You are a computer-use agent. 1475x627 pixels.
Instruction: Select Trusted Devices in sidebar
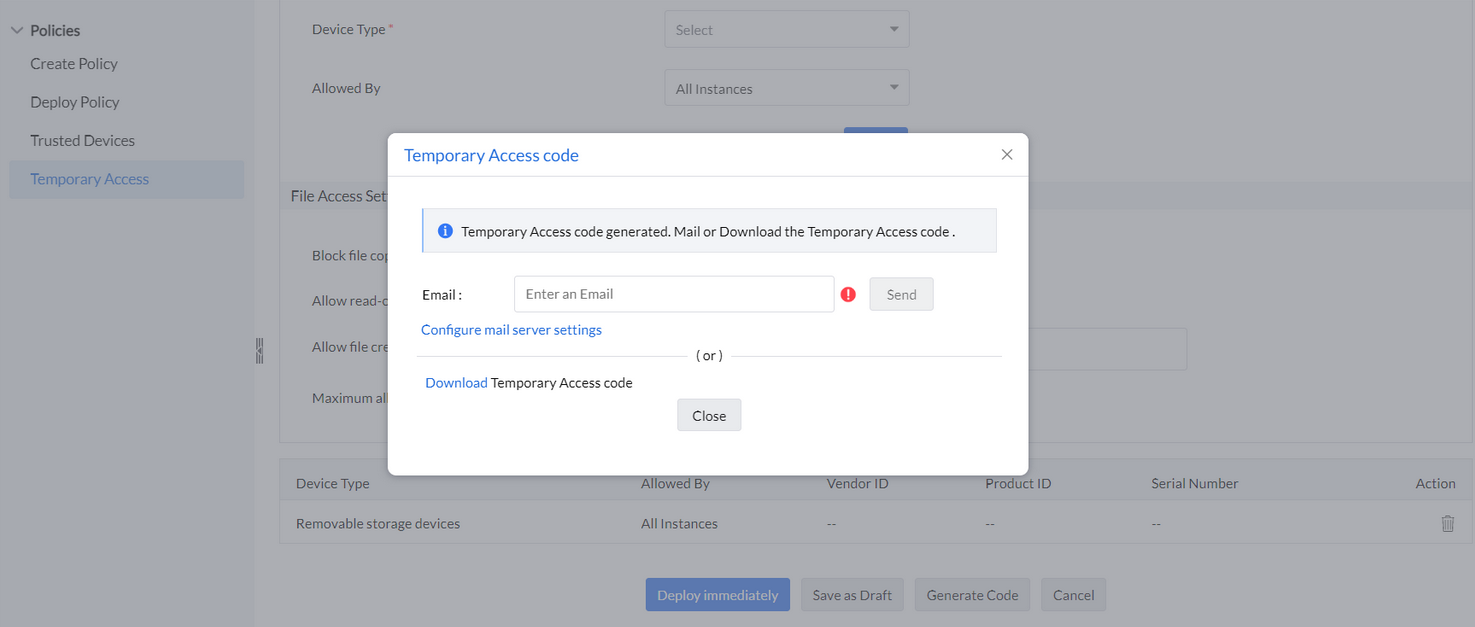click(x=82, y=141)
